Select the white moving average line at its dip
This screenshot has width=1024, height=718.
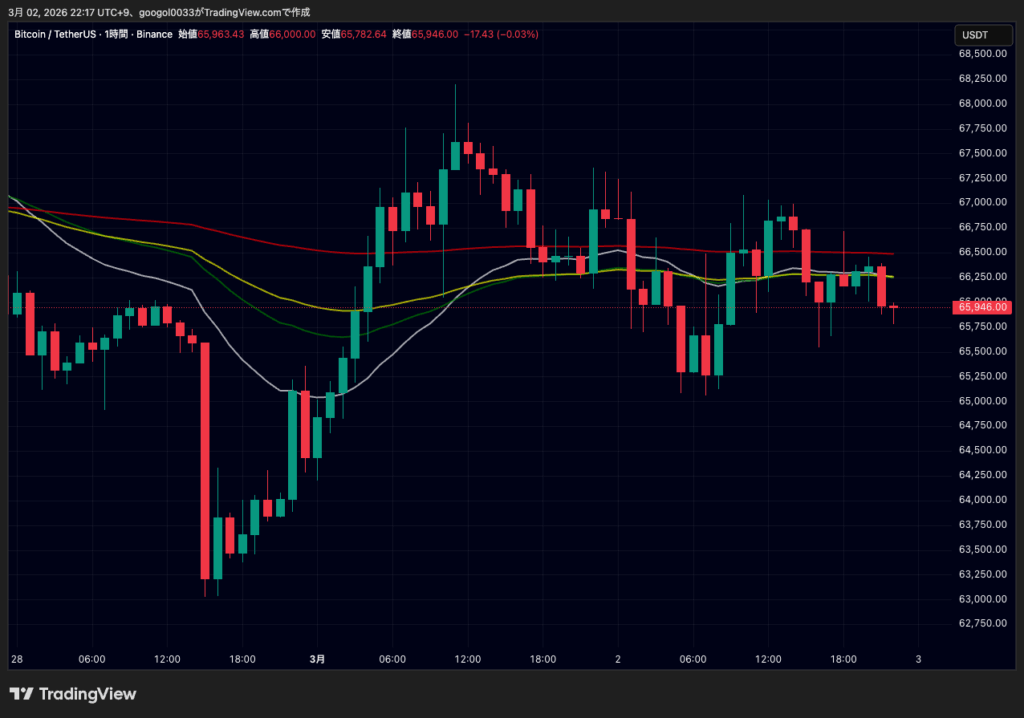[317, 397]
